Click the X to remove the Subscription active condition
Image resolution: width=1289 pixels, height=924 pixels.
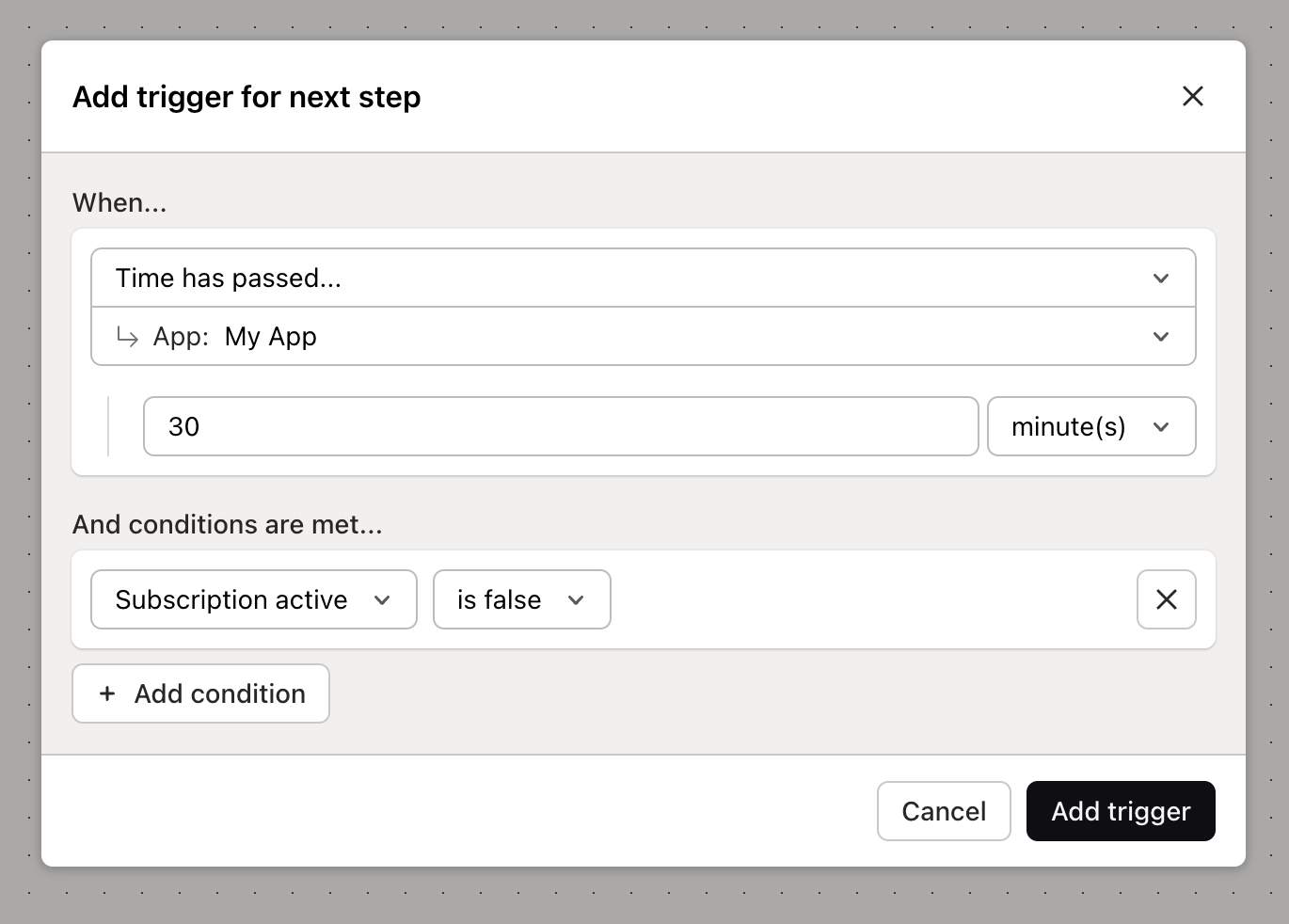[x=1166, y=599]
